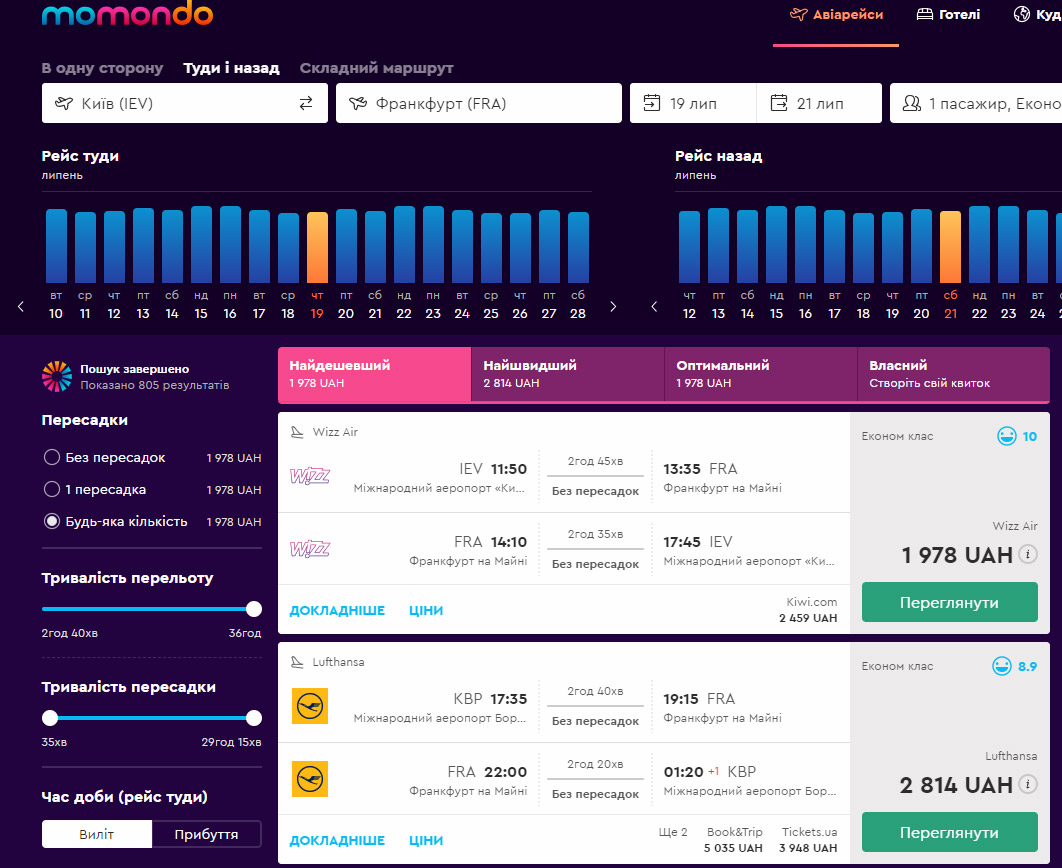Click the airplane icon in Франкфурт destination field
The width and height of the screenshot is (1062, 868).
tap(358, 103)
